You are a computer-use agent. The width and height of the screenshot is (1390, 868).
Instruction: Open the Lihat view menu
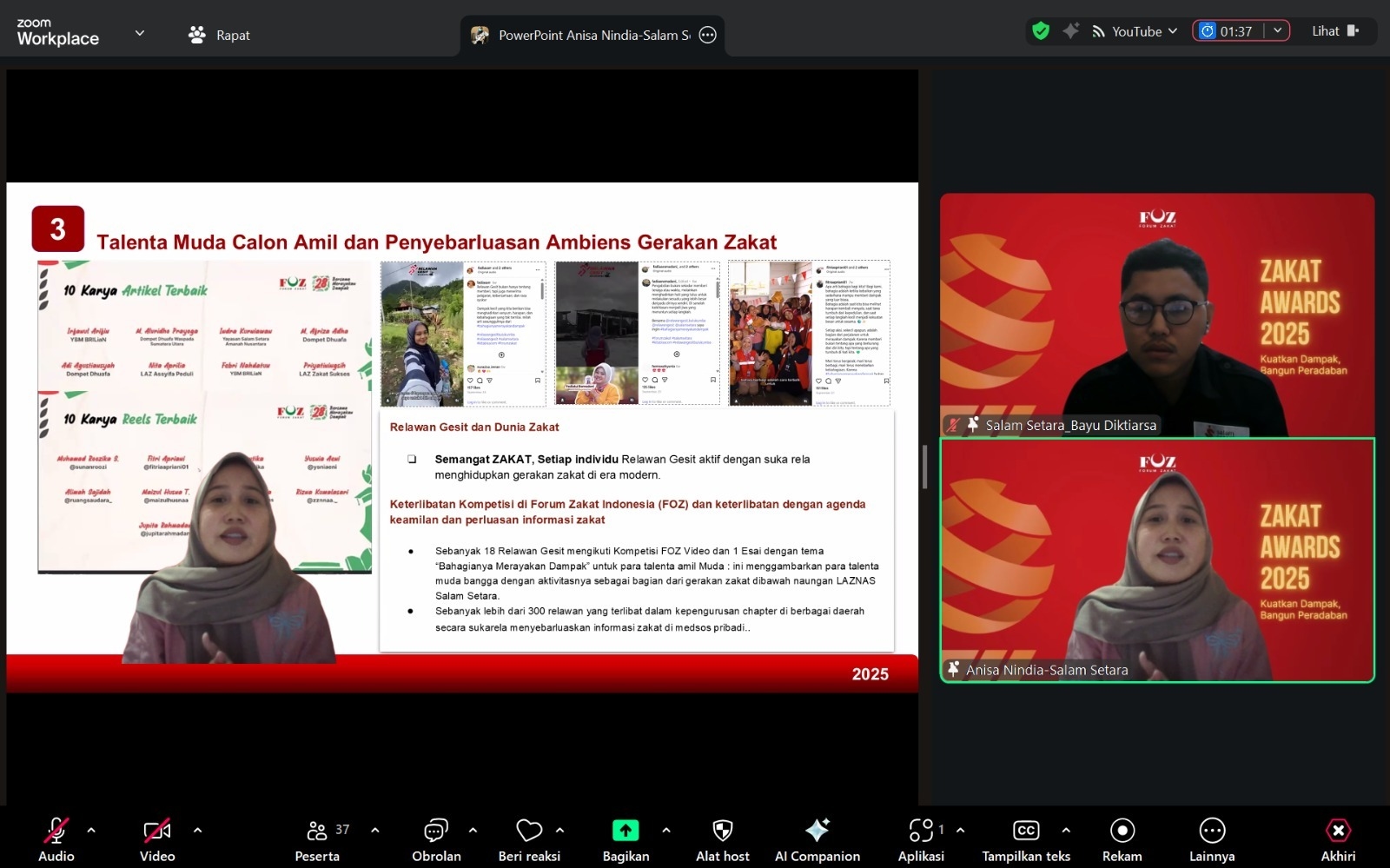click(x=1335, y=31)
